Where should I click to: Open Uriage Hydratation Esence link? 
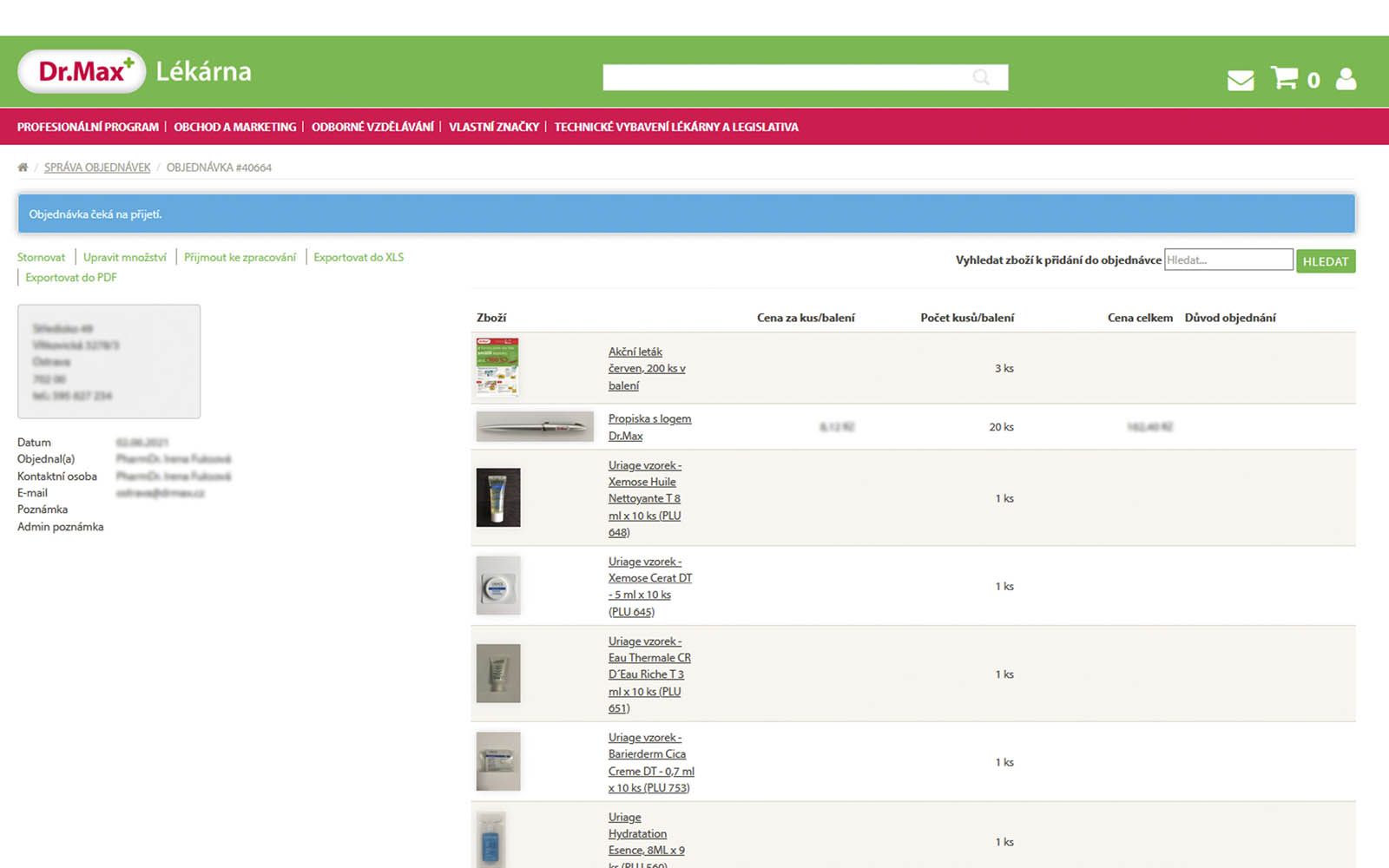coord(647,841)
